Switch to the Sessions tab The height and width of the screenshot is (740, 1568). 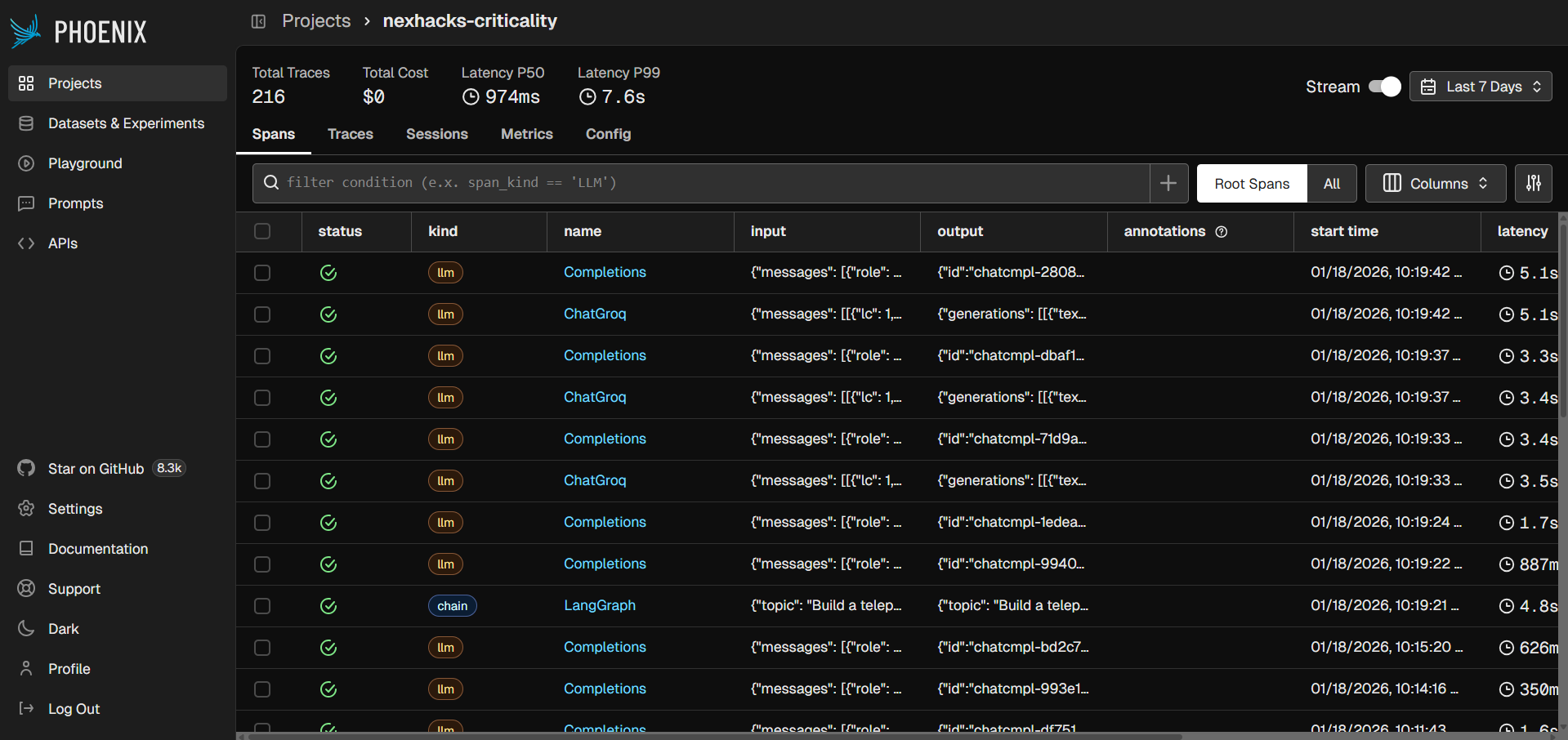(437, 134)
